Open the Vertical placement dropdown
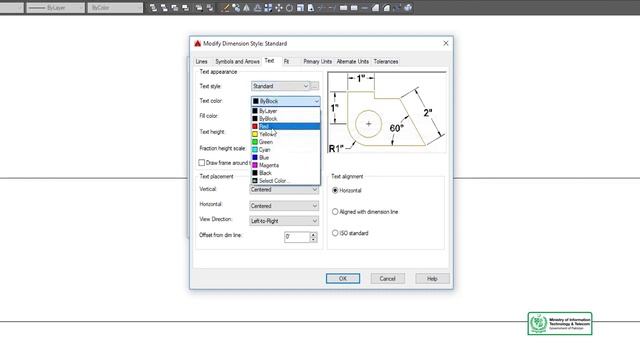640x360 pixels. point(284,189)
